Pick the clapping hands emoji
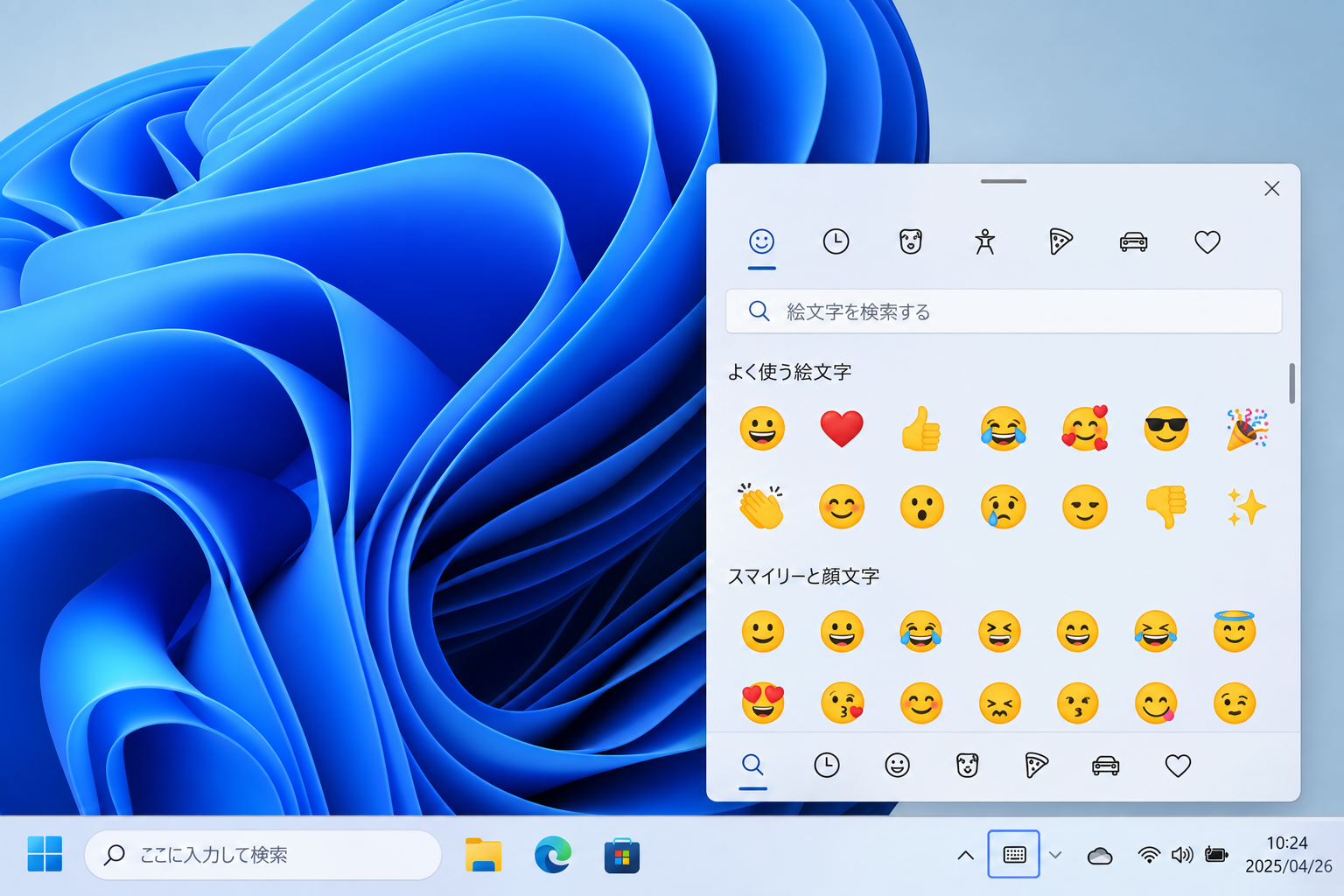Image resolution: width=1344 pixels, height=896 pixels. click(760, 506)
